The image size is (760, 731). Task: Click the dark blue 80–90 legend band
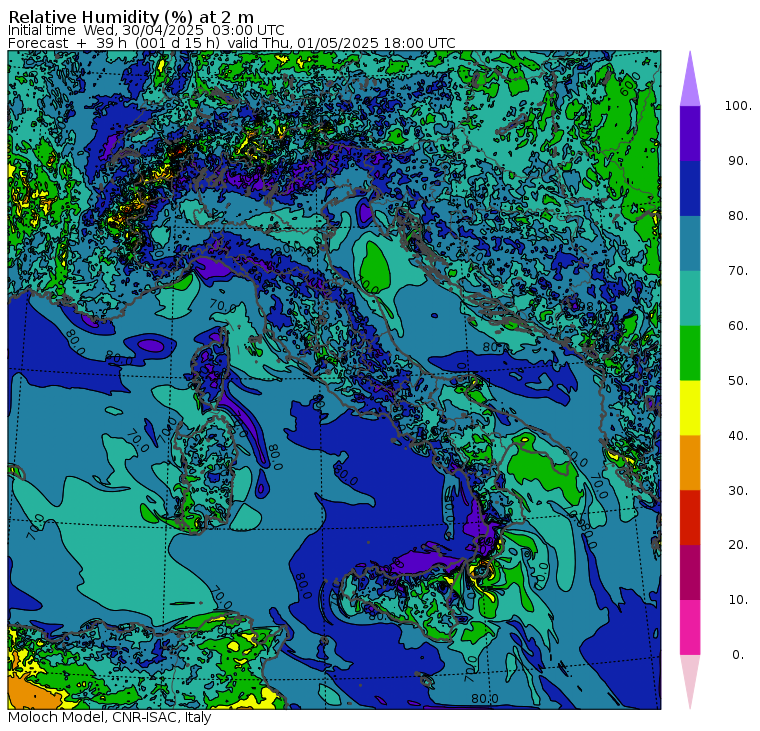point(690,188)
